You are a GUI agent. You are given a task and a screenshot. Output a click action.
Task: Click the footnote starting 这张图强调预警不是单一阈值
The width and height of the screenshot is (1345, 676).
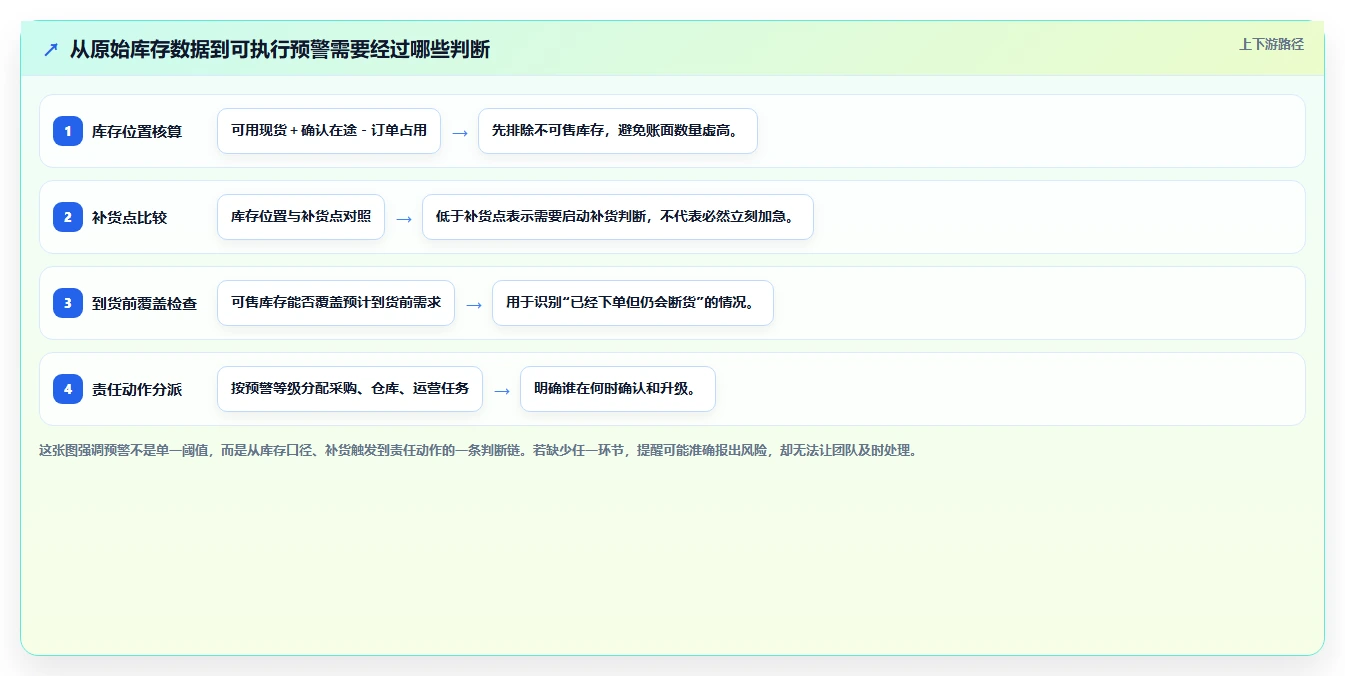click(478, 450)
